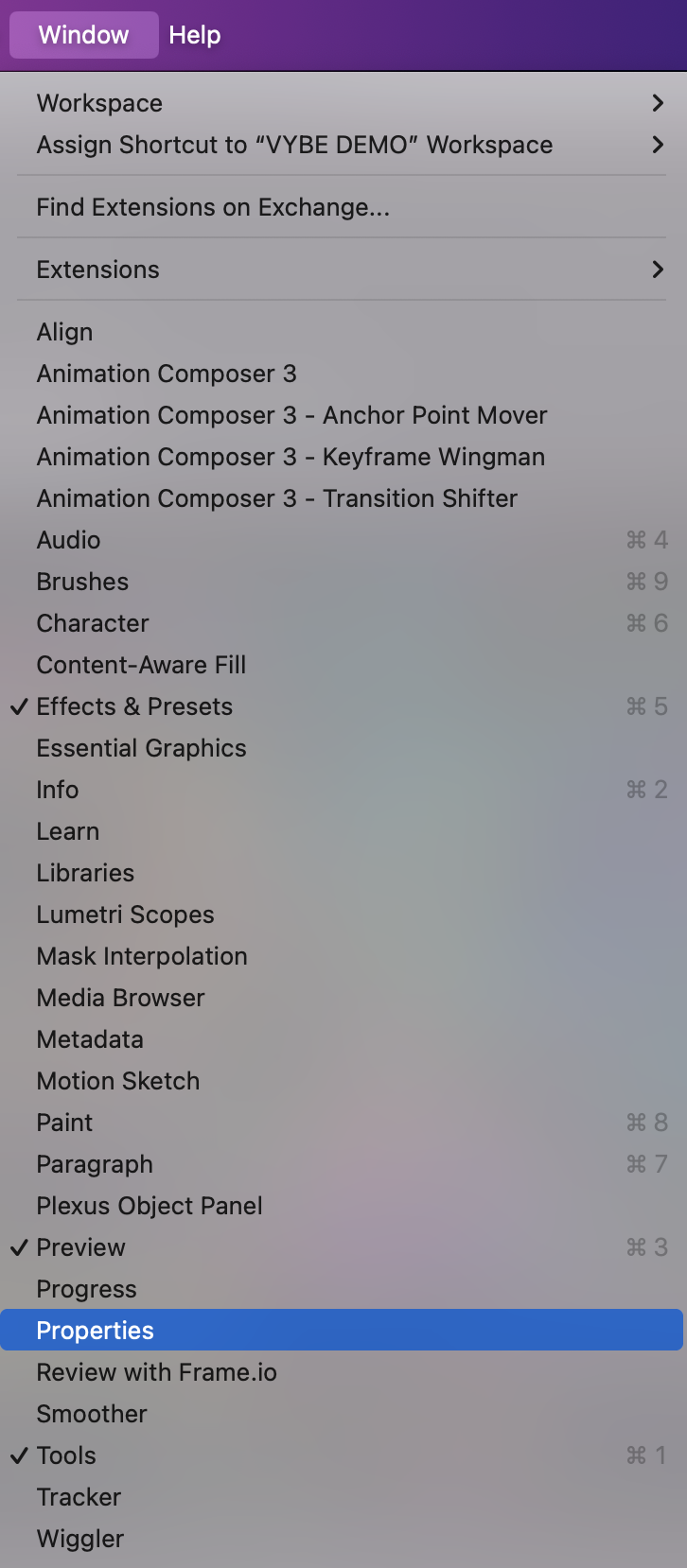Image resolution: width=687 pixels, height=1568 pixels.
Task: Open the Extensions submenu
Action: point(342,270)
